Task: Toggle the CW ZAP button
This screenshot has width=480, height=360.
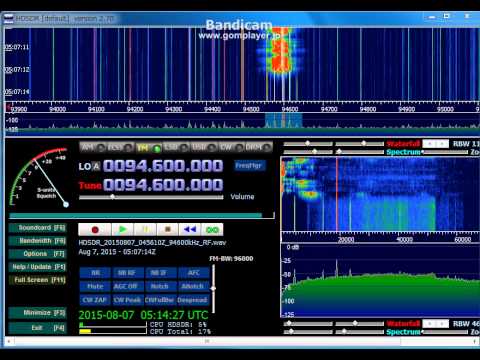Action: point(95,300)
